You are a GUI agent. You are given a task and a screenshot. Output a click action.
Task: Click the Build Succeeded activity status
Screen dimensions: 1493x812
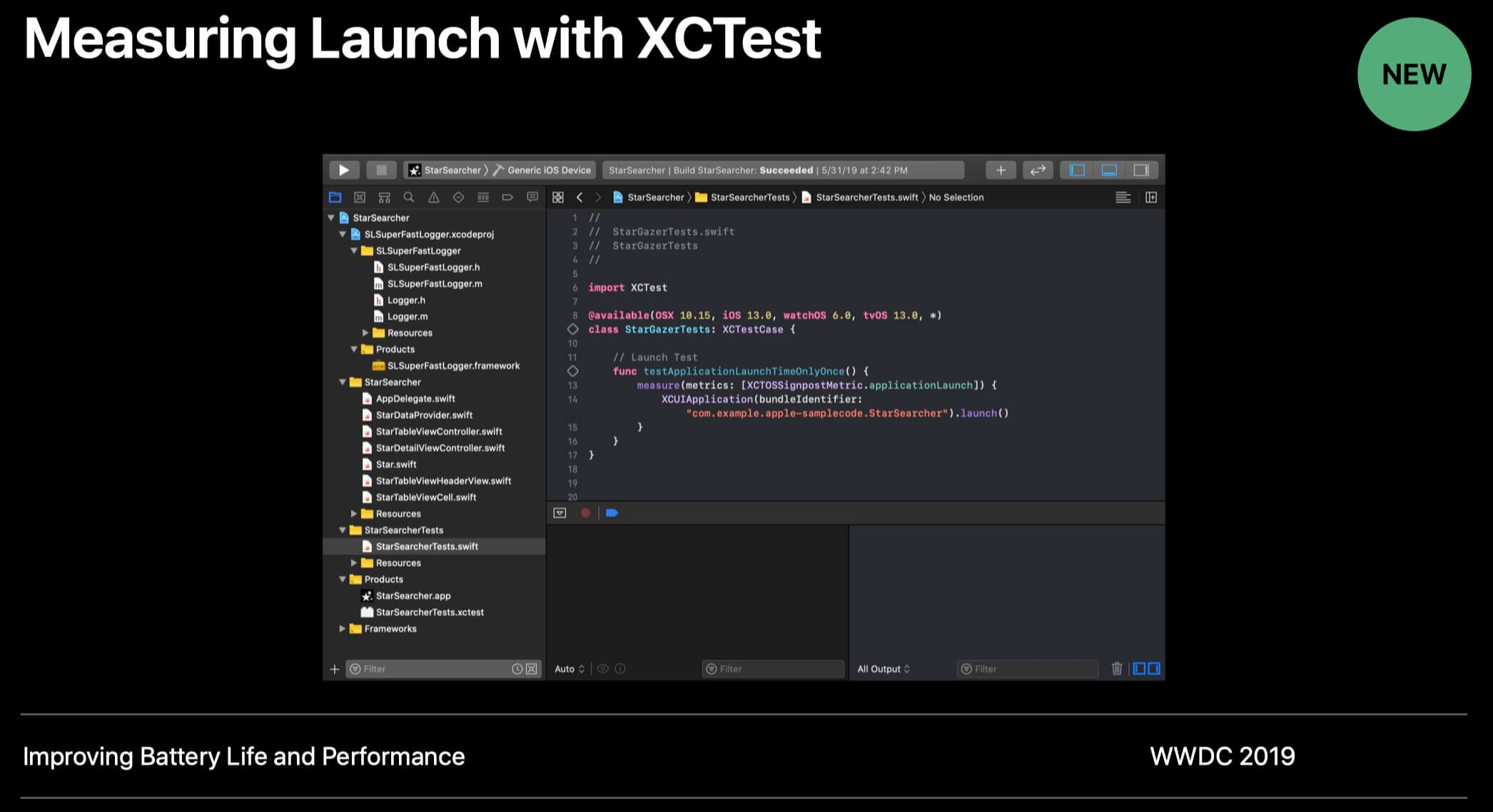[x=783, y=170]
